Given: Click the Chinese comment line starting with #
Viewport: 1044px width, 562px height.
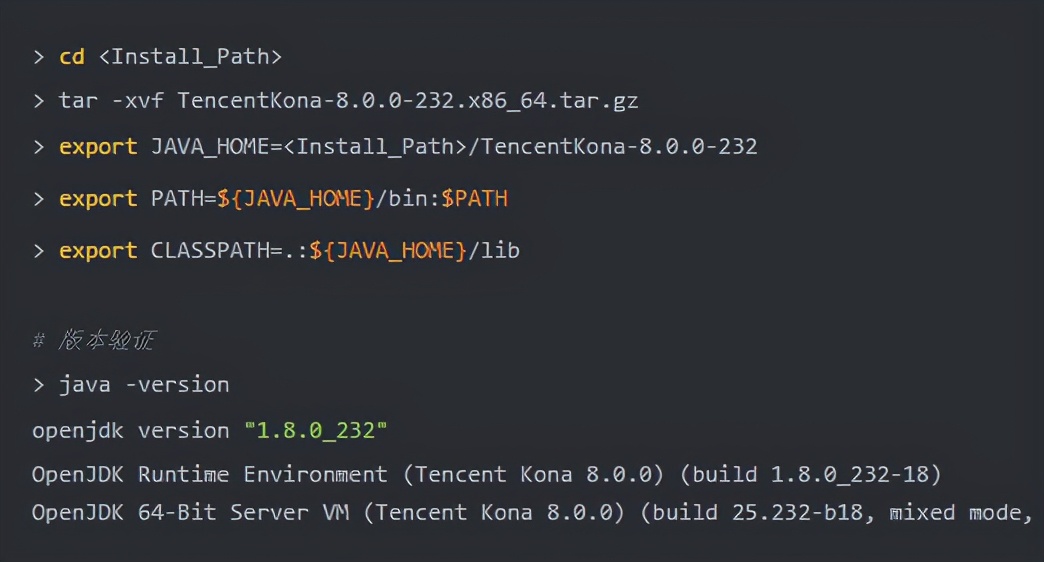Looking at the screenshot, I should click(x=94, y=340).
